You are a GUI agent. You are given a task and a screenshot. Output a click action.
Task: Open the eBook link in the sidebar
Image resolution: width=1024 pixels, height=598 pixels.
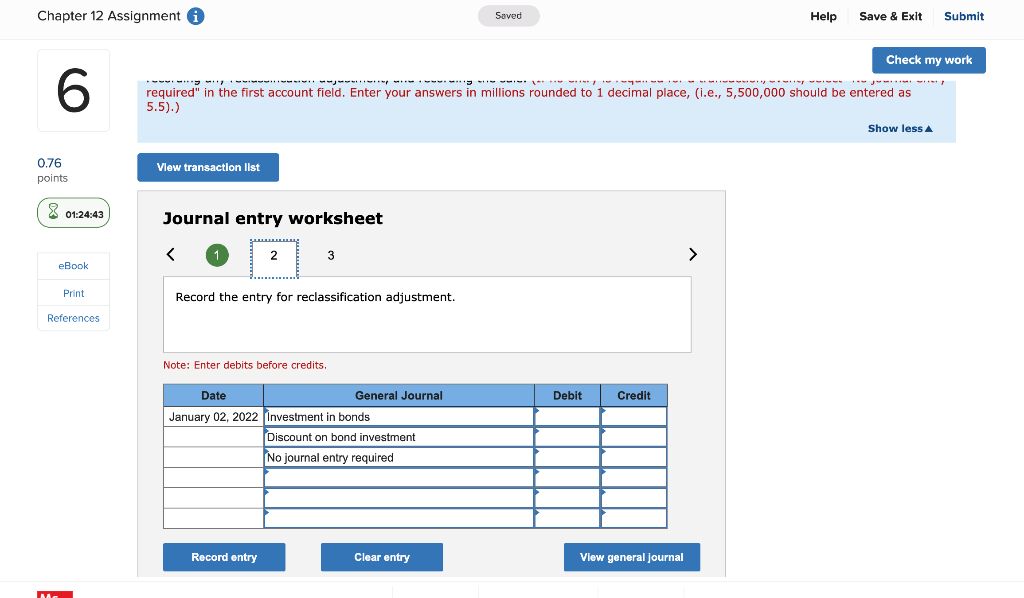coord(73,265)
